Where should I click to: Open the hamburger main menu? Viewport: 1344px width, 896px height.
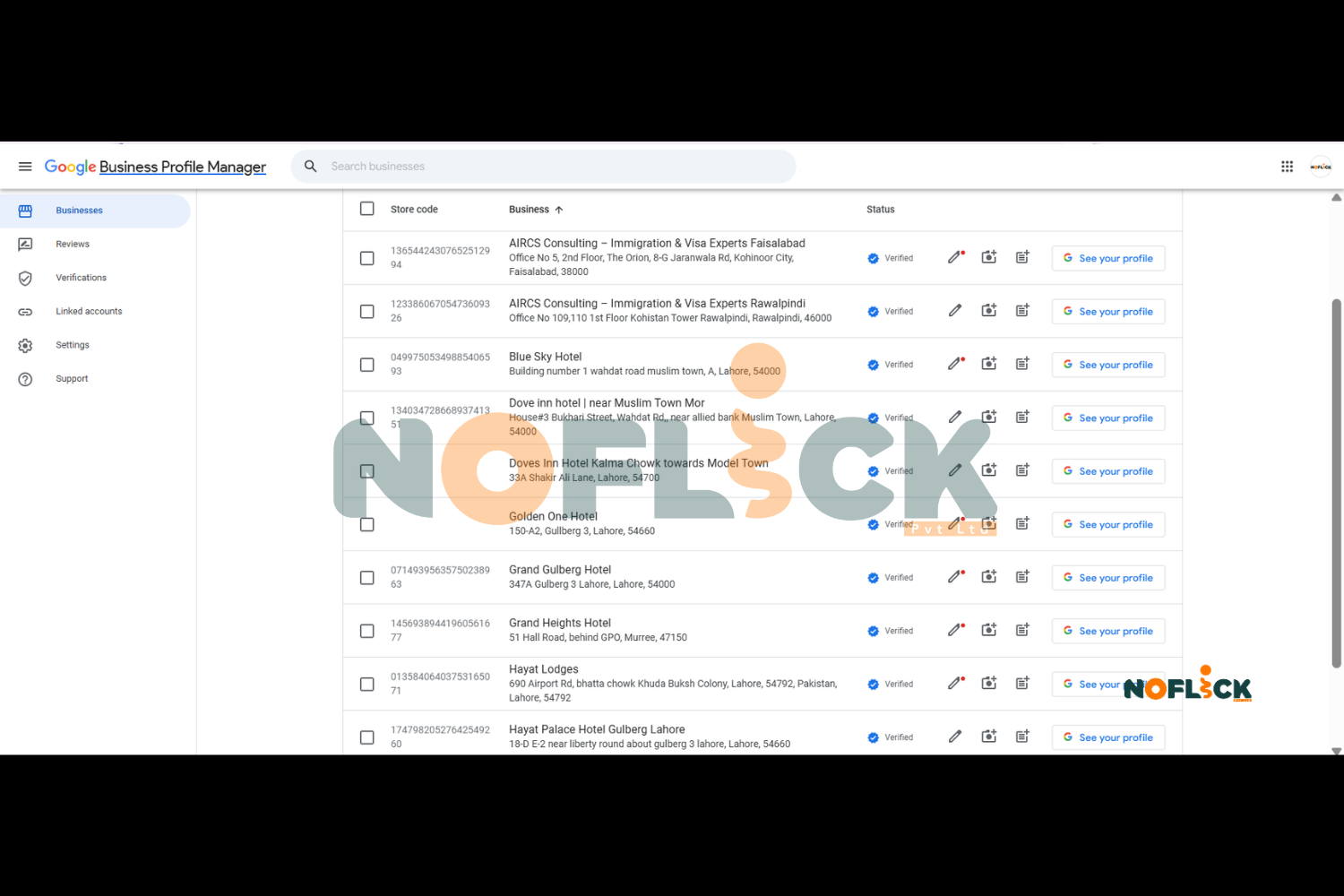pyautogui.click(x=25, y=167)
